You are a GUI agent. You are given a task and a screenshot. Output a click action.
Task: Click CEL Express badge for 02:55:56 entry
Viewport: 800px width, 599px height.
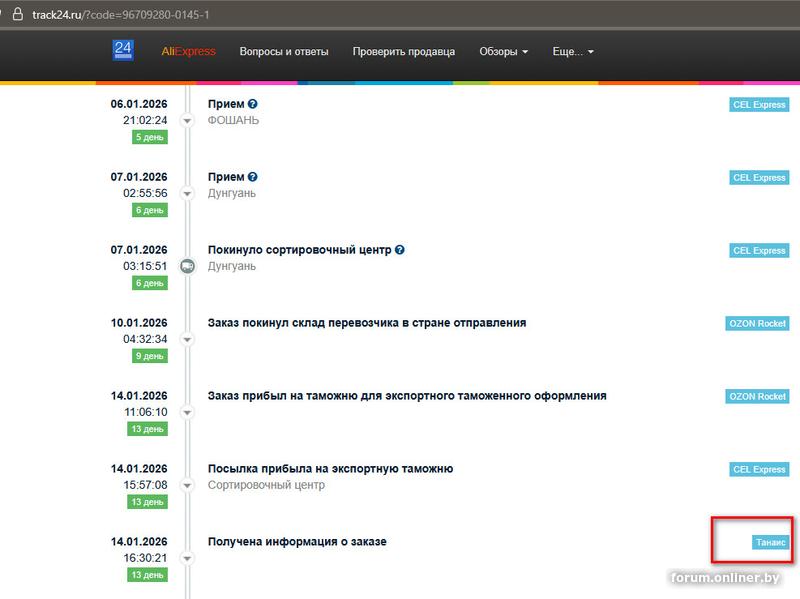point(759,178)
